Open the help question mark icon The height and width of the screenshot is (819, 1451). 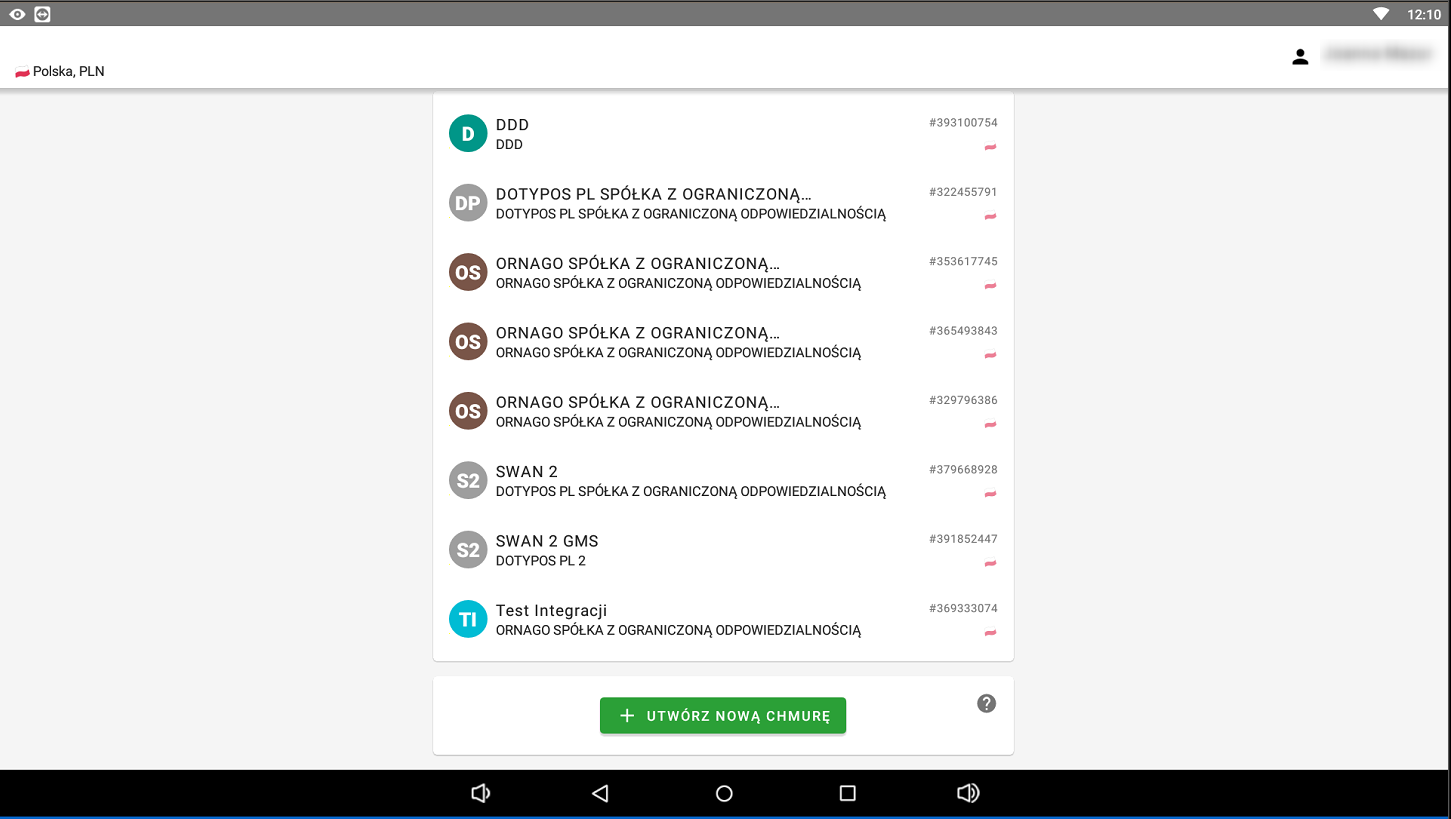point(986,704)
